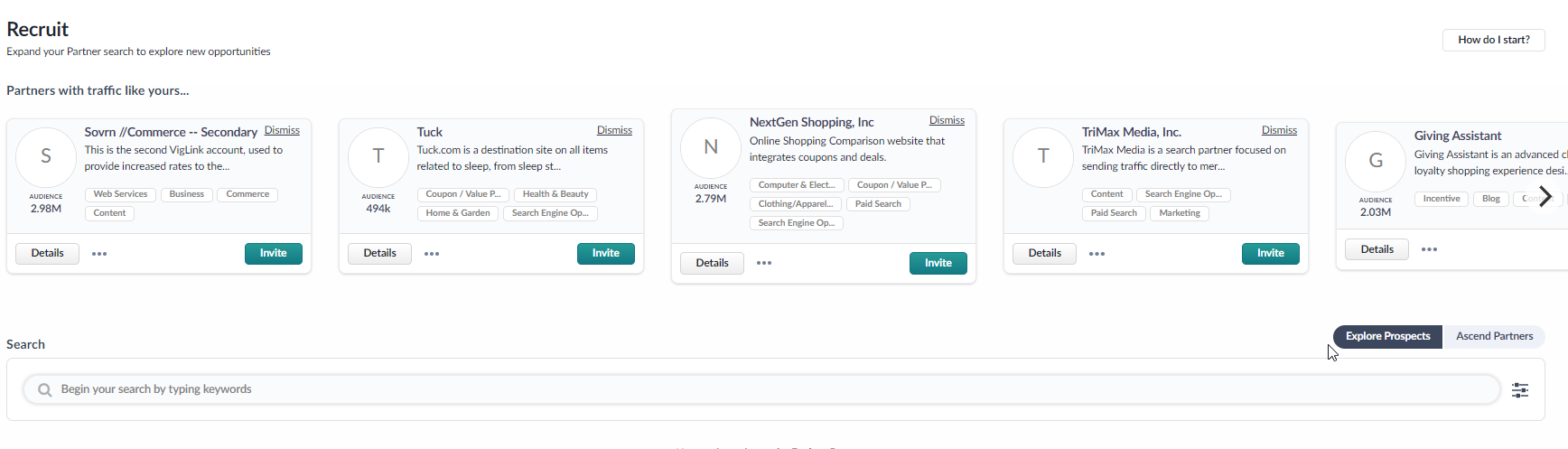Click Business tag on Sovrn card
Screen dimensions: 1568x449
pyautogui.click(x=187, y=194)
